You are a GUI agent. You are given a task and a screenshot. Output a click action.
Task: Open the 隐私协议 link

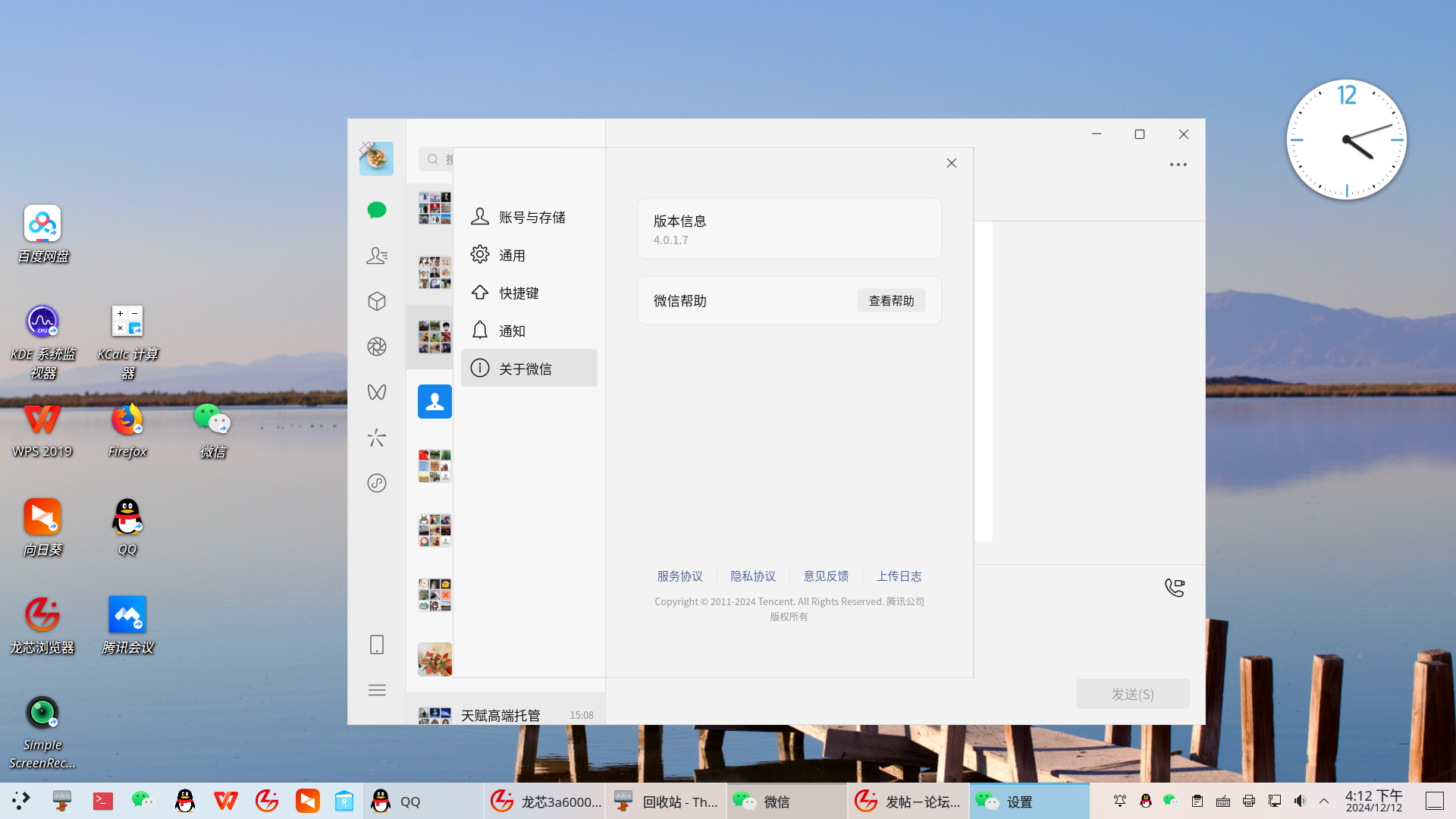coord(753,576)
